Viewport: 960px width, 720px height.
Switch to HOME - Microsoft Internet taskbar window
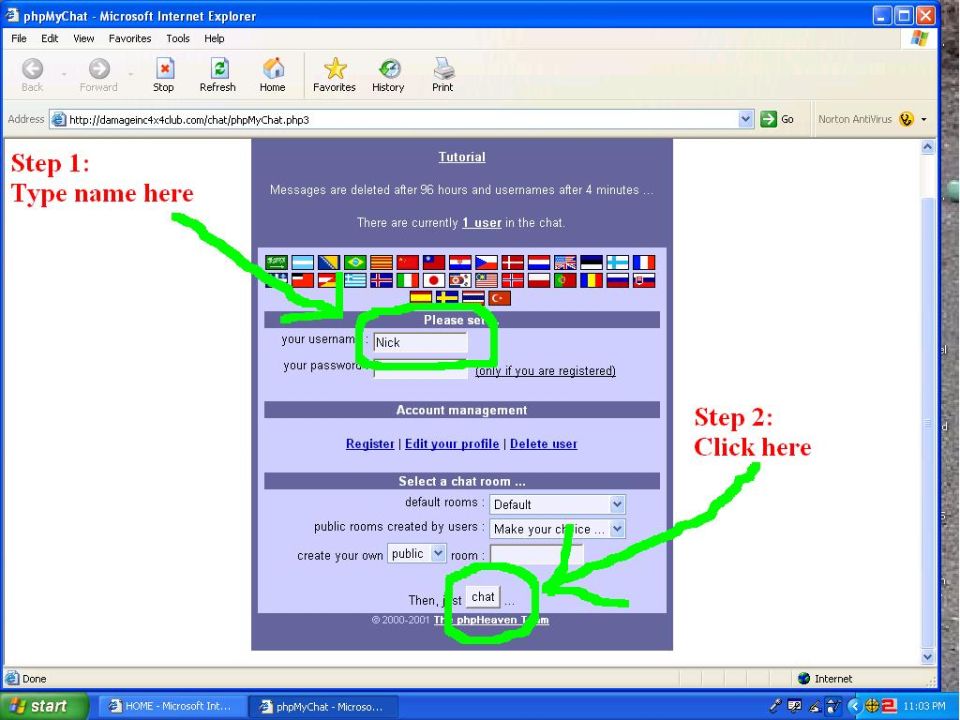(171, 707)
